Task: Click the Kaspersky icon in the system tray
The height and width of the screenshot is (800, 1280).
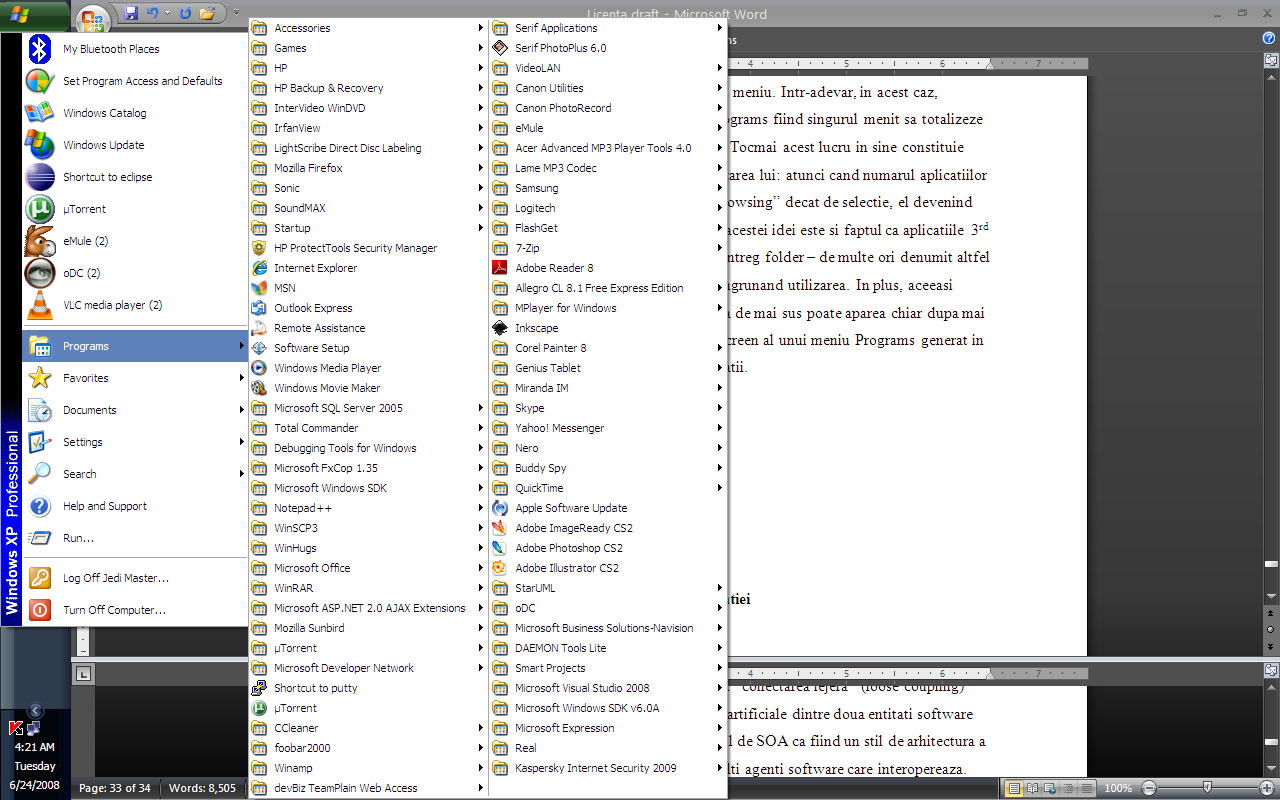Action: [16, 728]
